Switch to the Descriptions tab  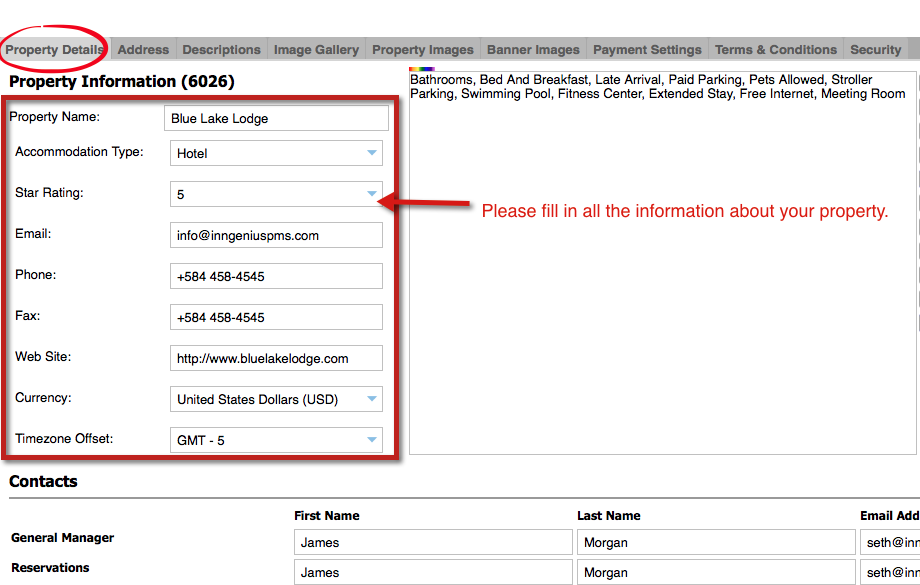(x=221, y=49)
